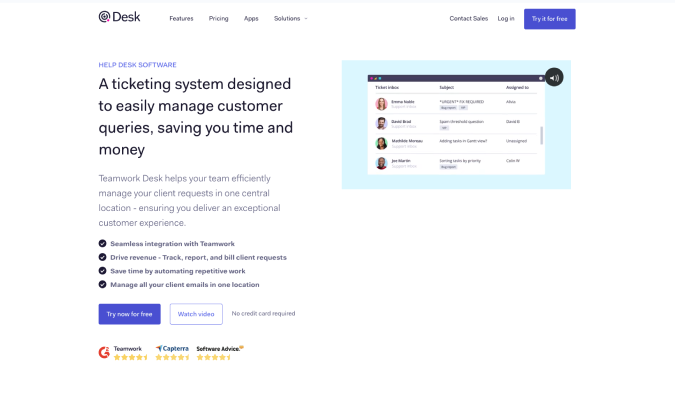The image size is (675, 394).
Task: Open the Software Advice rating badge
Action: (220, 353)
